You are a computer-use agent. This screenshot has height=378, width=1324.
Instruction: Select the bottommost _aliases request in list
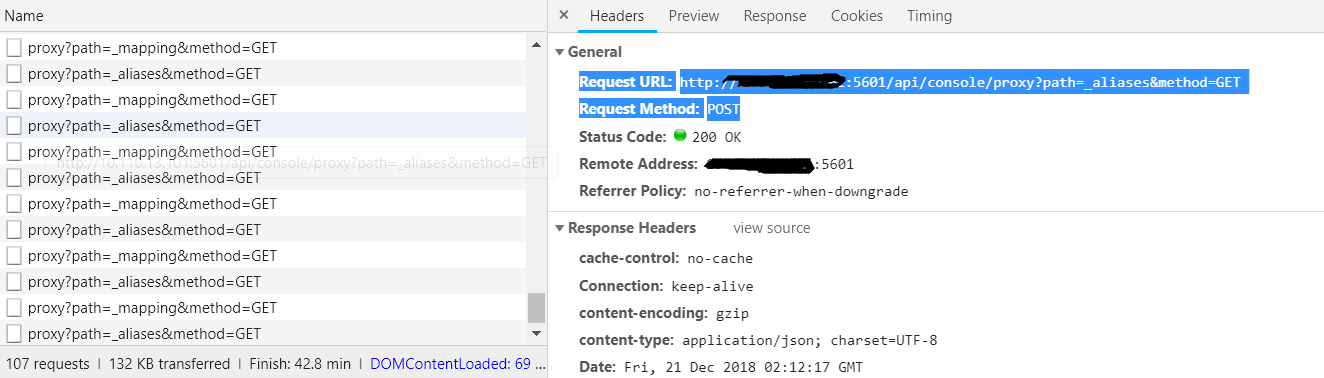pyautogui.click(x=264, y=334)
